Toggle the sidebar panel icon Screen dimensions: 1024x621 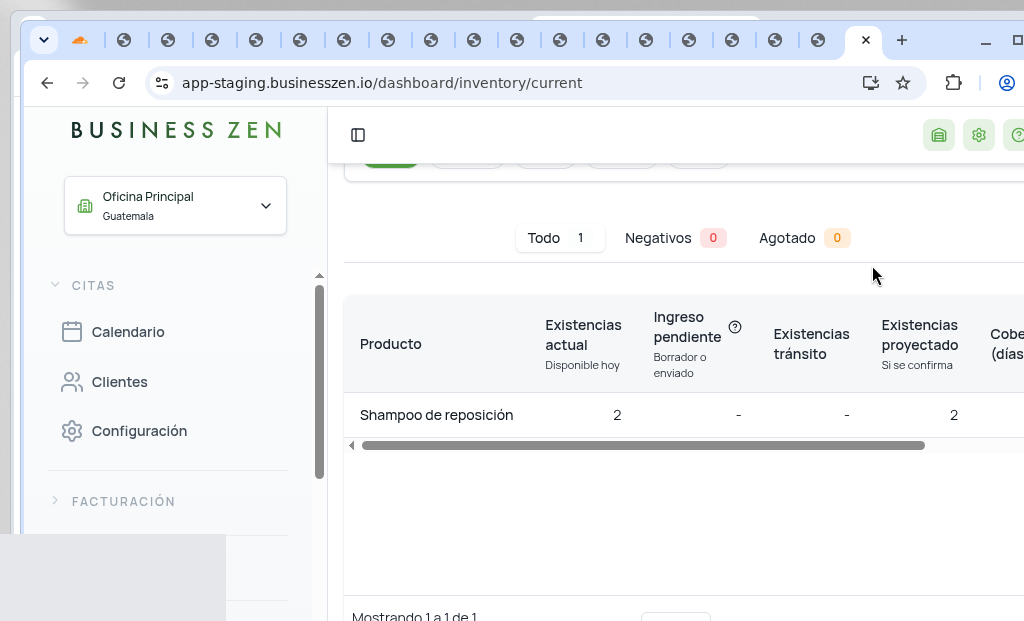pos(358,135)
